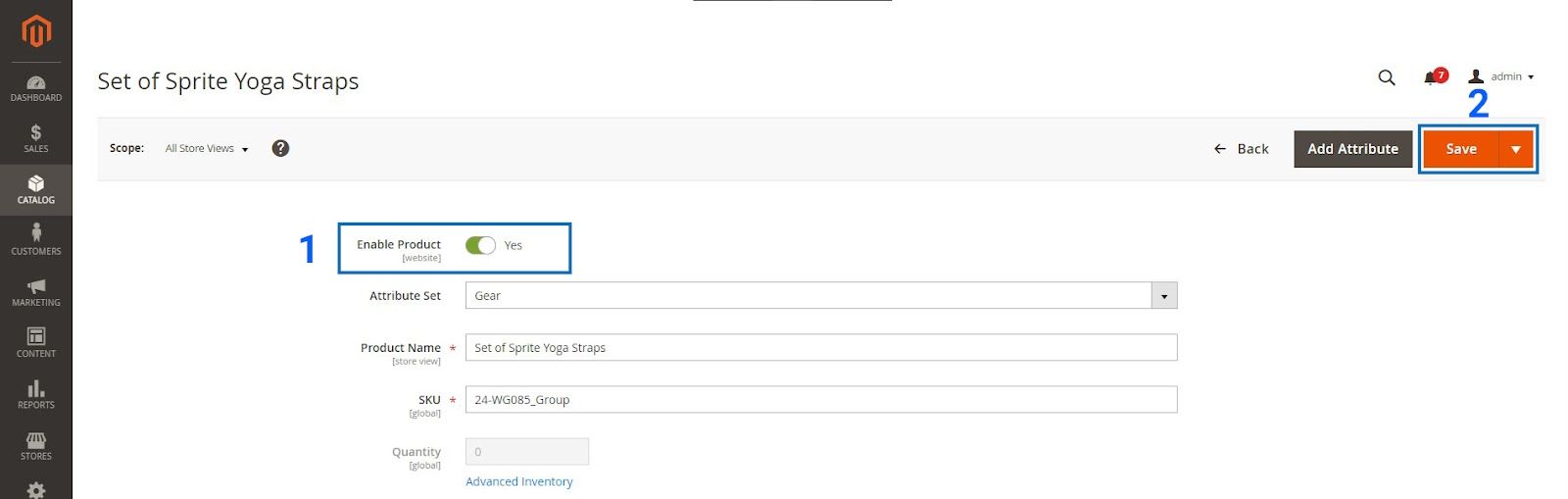The image size is (1568, 499).
Task: Click the Add Attribute button
Action: 1352,149
